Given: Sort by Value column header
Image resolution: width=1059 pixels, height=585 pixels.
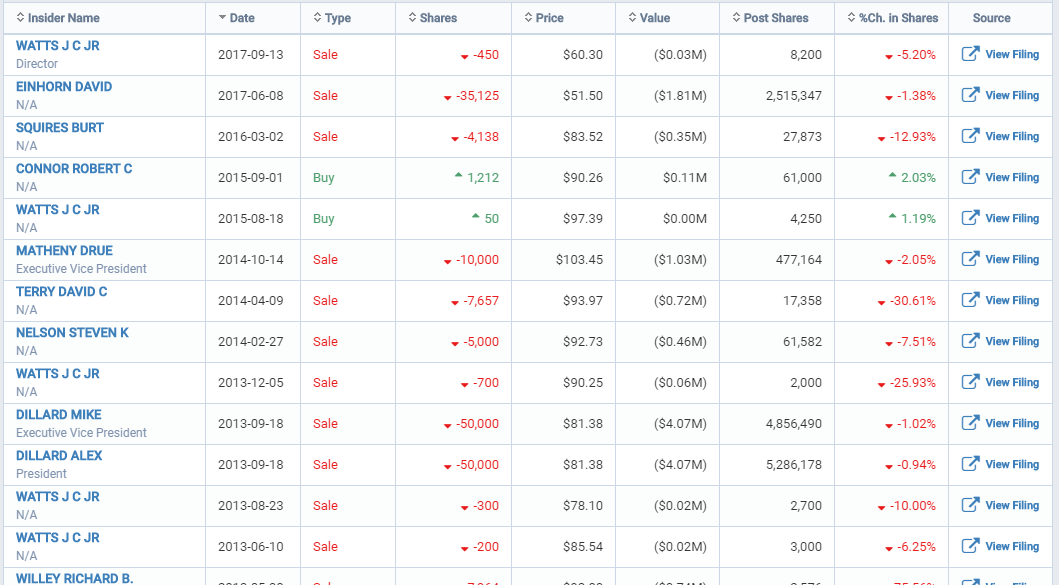Looking at the screenshot, I should click(654, 18).
